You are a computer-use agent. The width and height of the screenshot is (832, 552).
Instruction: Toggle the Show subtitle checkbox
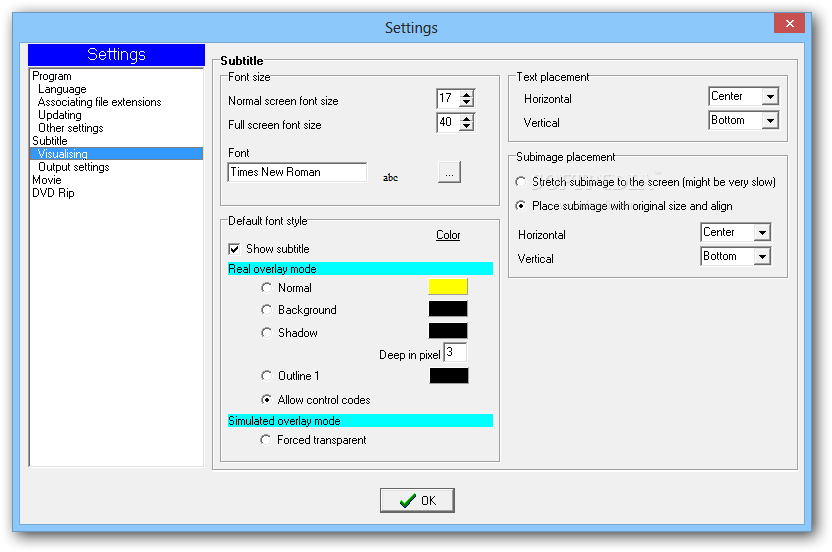click(234, 249)
